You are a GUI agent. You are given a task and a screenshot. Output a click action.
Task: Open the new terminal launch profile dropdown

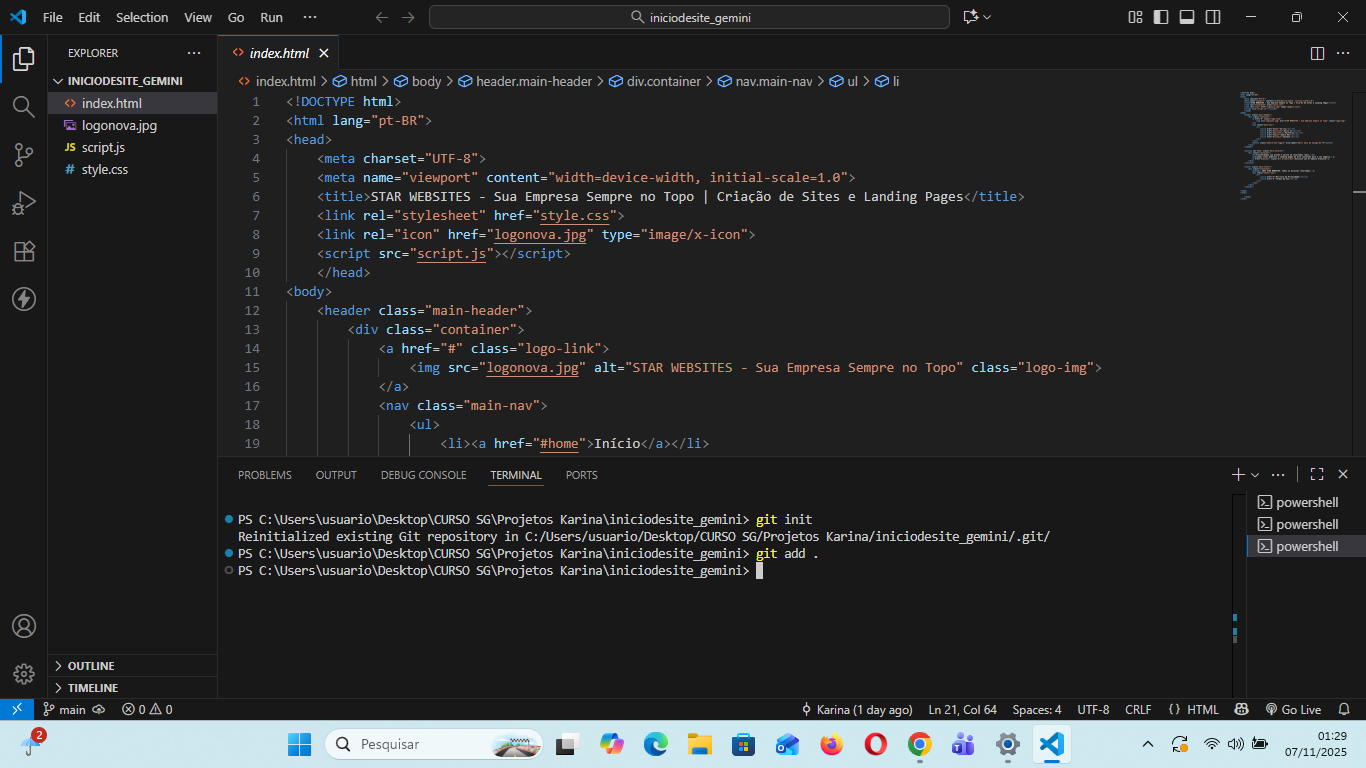click(x=1255, y=475)
